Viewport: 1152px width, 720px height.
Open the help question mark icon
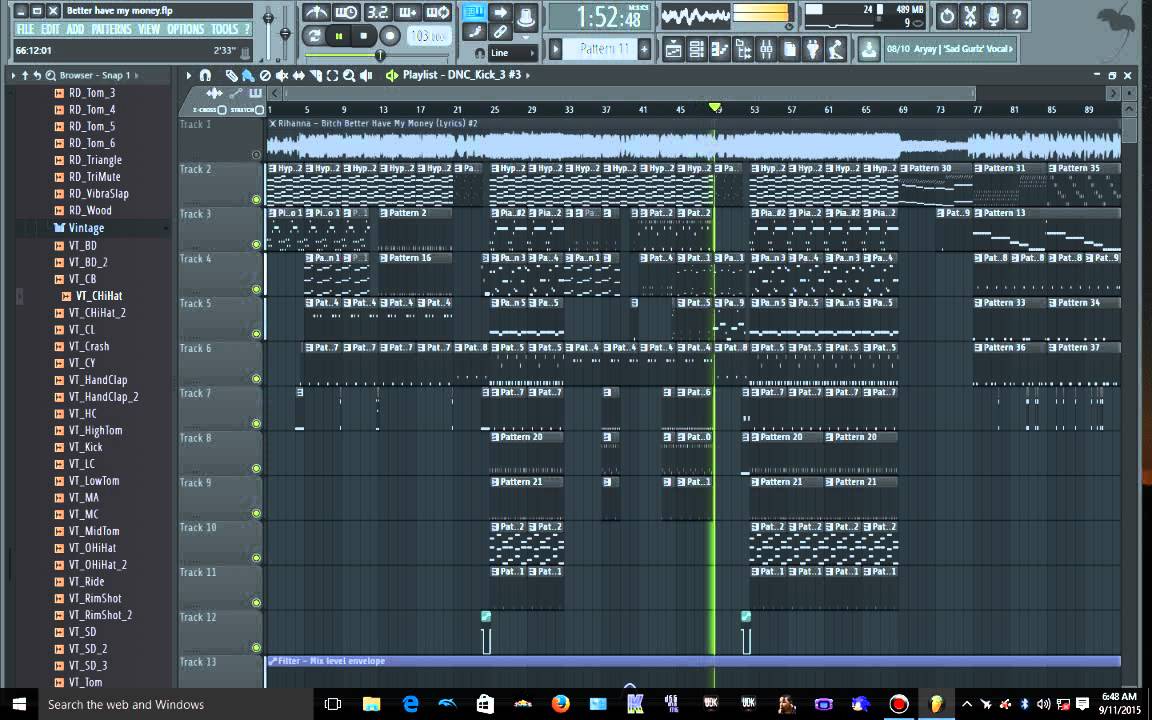point(1017,15)
